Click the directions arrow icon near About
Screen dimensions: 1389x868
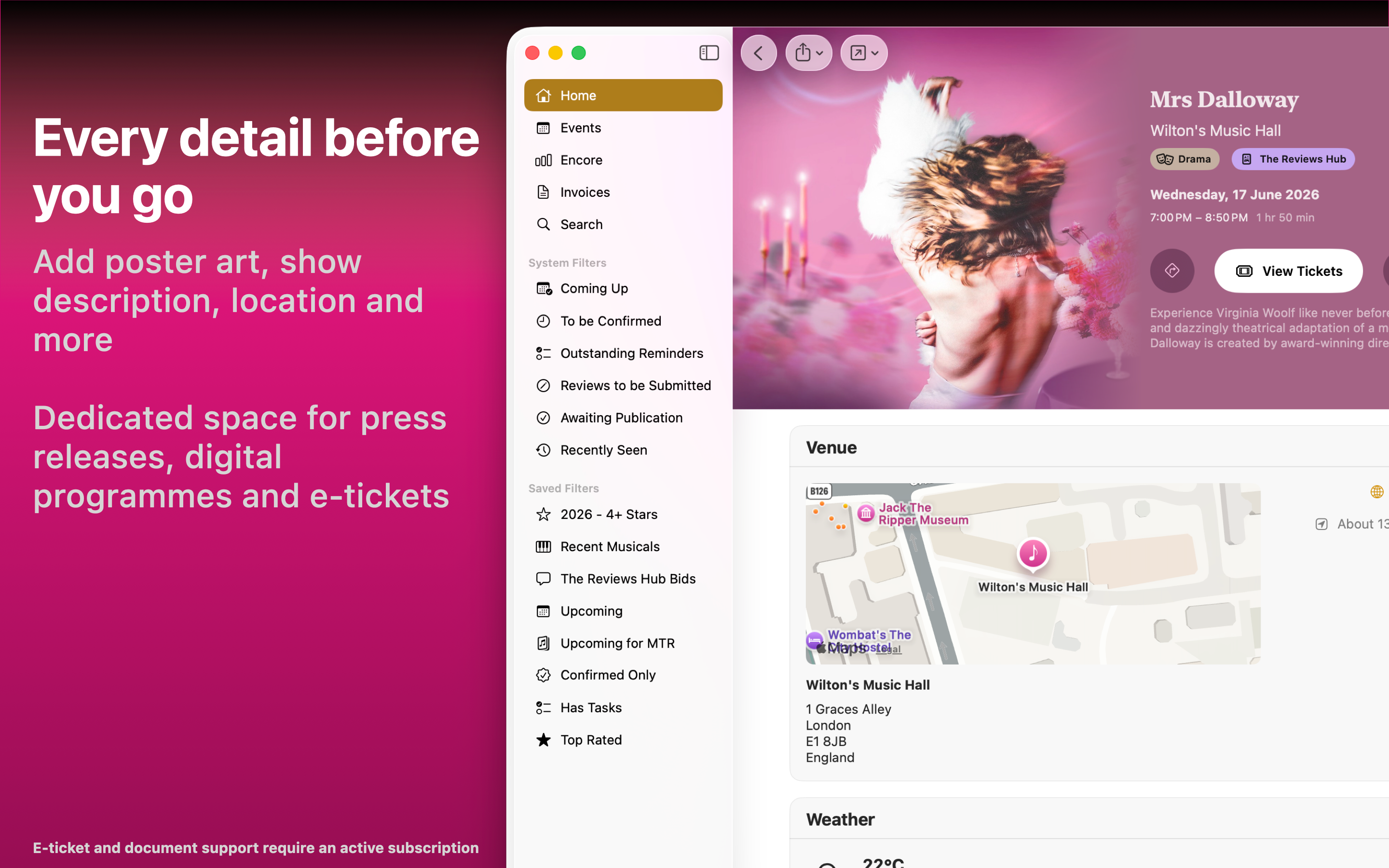click(1321, 524)
